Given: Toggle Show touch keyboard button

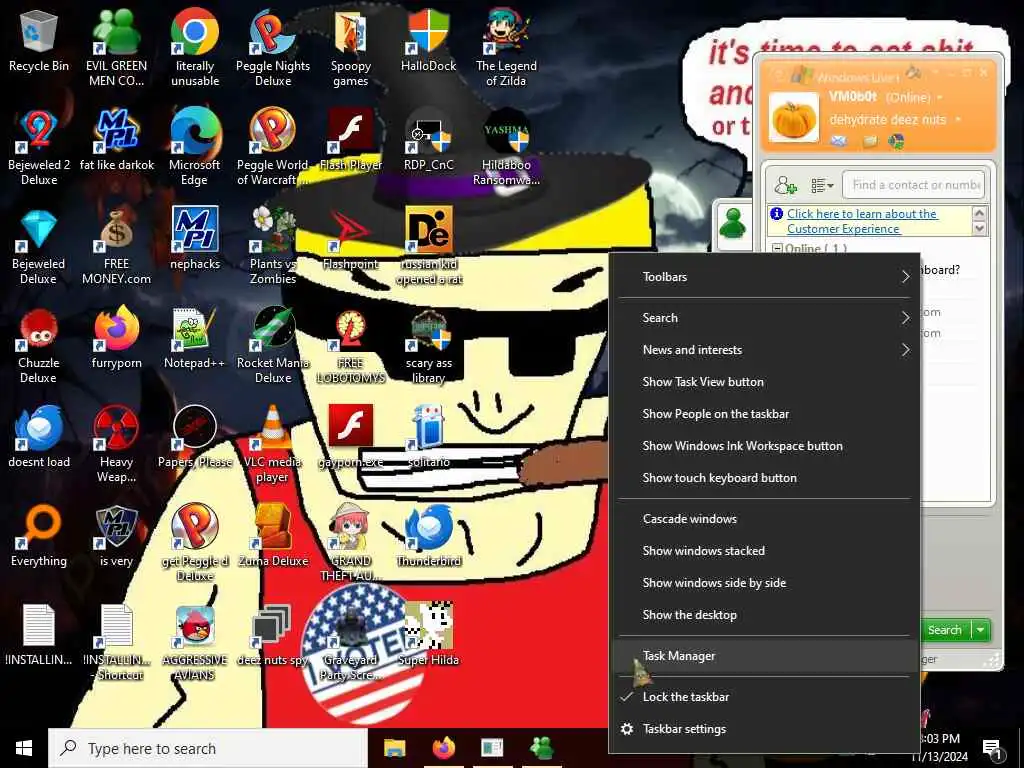Looking at the screenshot, I should tap(764, 478).
